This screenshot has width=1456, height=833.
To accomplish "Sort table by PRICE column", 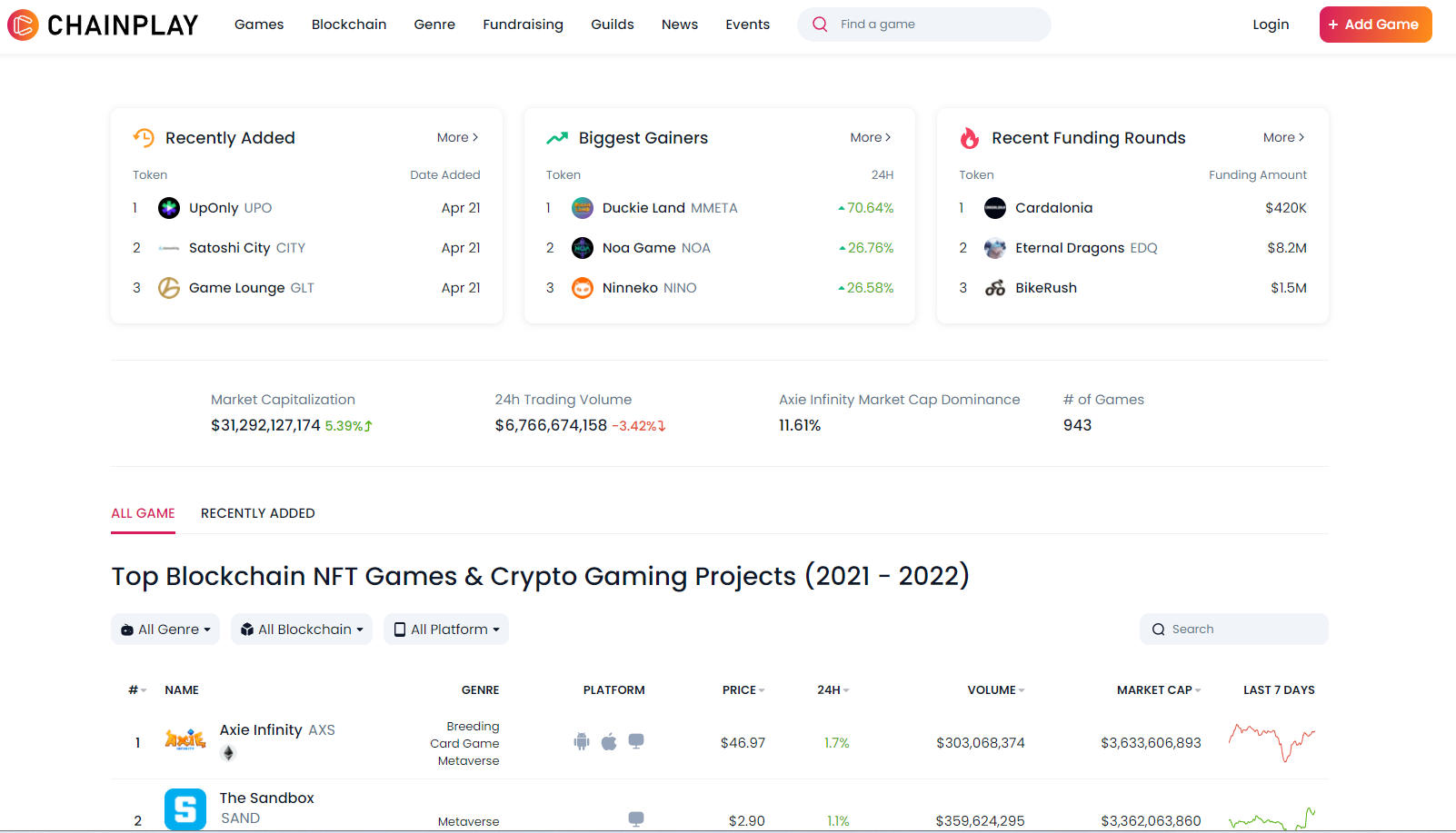I will coord(743,690).
